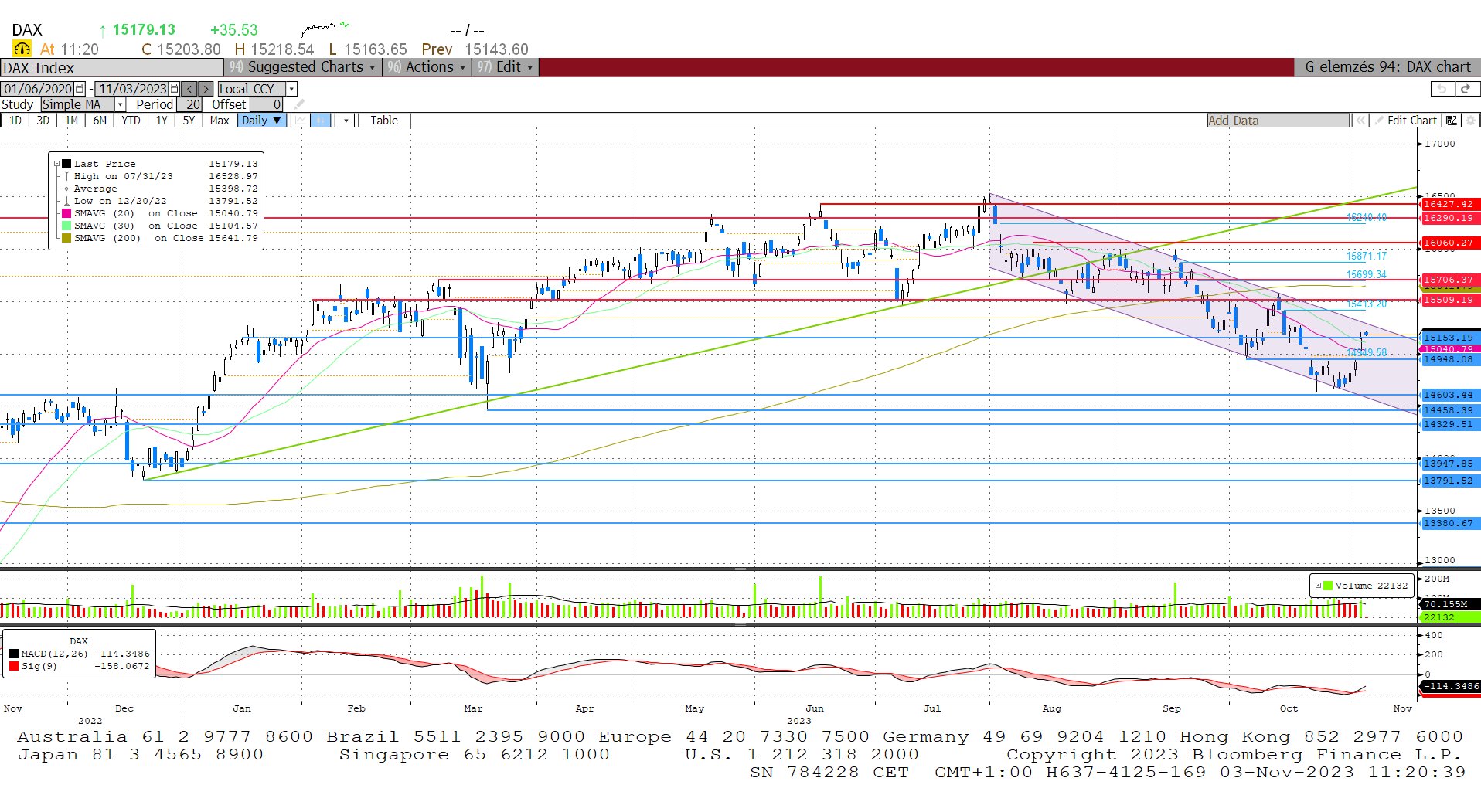Click the 16060.27 price level label
Image resolution: width=1481 pixels, height=812 pixels.
(x=1449, y=243)
